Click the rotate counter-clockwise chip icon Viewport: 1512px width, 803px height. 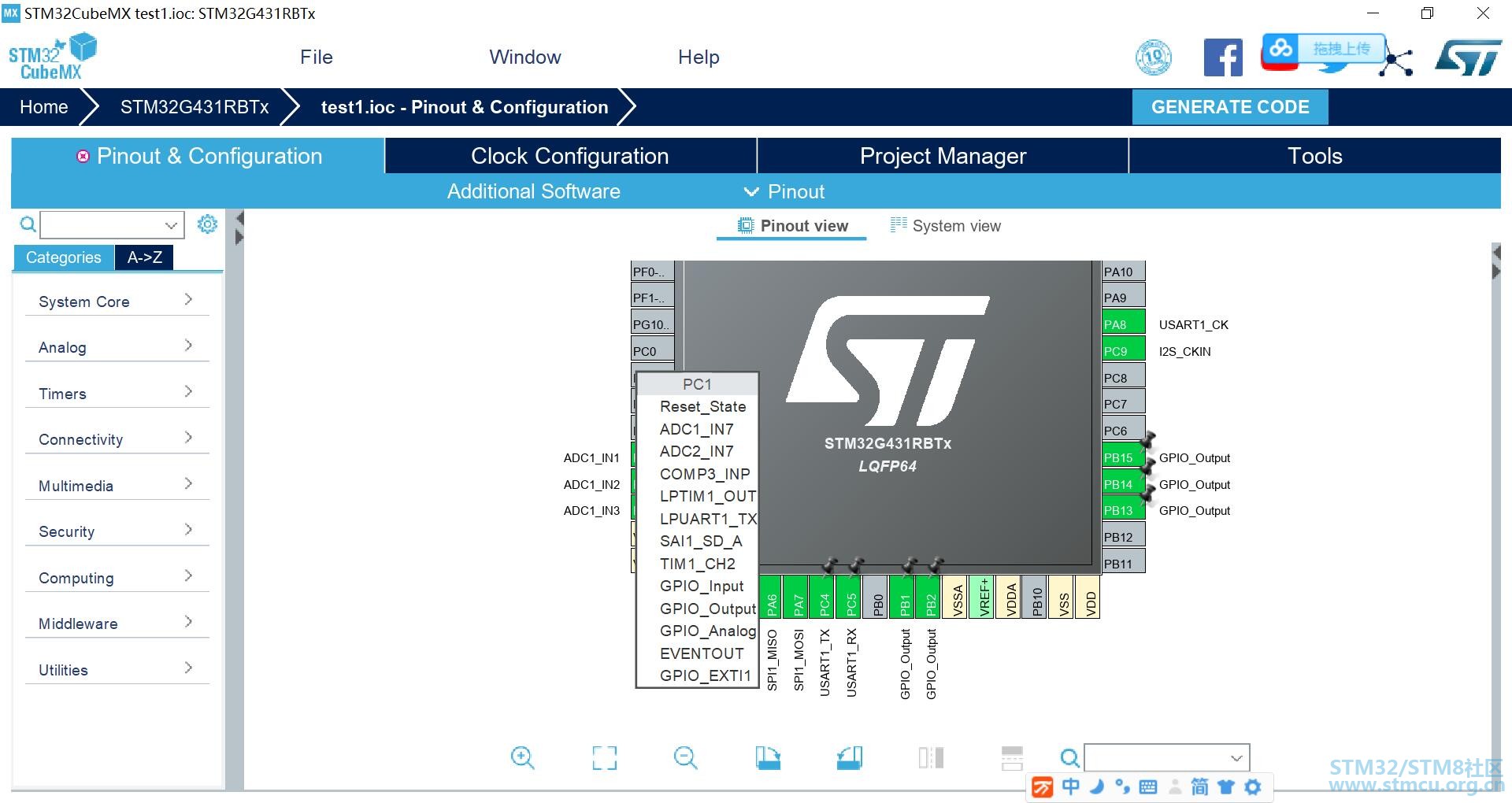click(x=850, y=757)
